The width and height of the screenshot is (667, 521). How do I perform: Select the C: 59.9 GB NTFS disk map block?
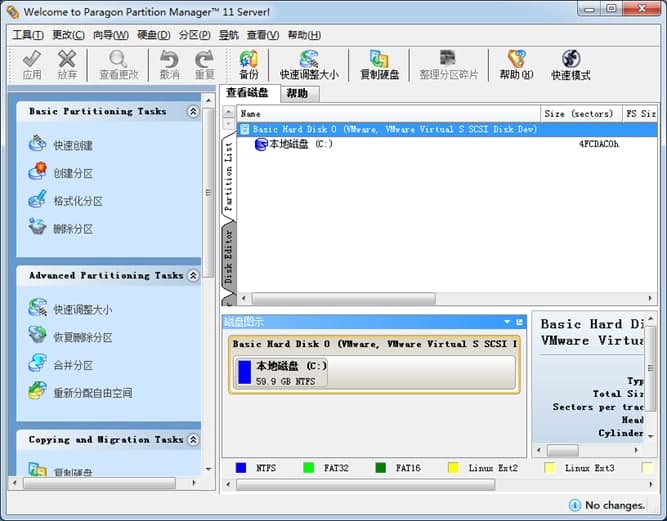click(281, 372)
